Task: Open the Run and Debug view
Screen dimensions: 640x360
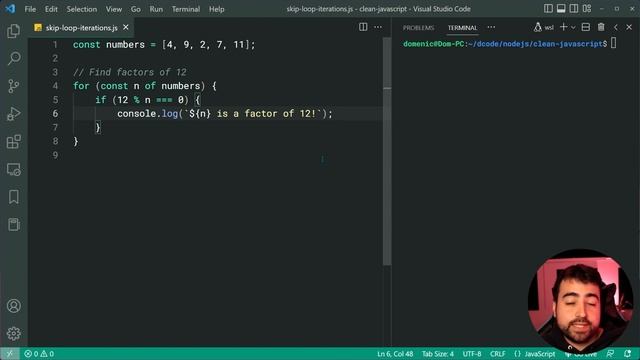Action: point(13,114)
